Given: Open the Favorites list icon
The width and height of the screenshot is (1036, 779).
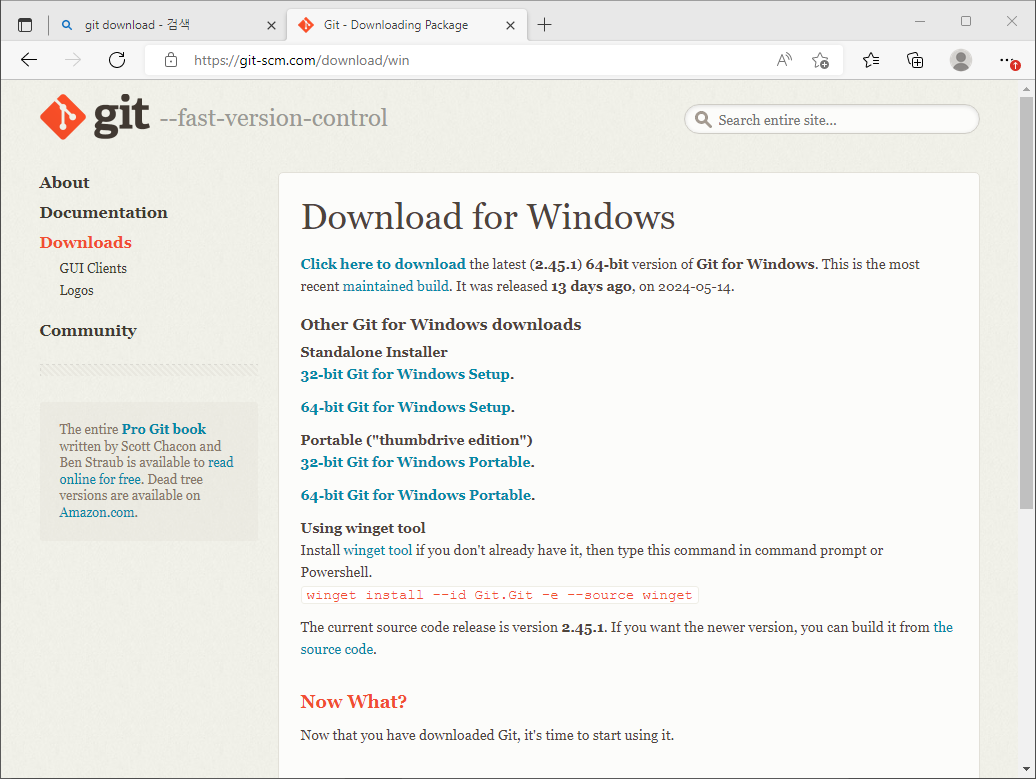Looking at the screenshot, I should [x=871, y=60].
